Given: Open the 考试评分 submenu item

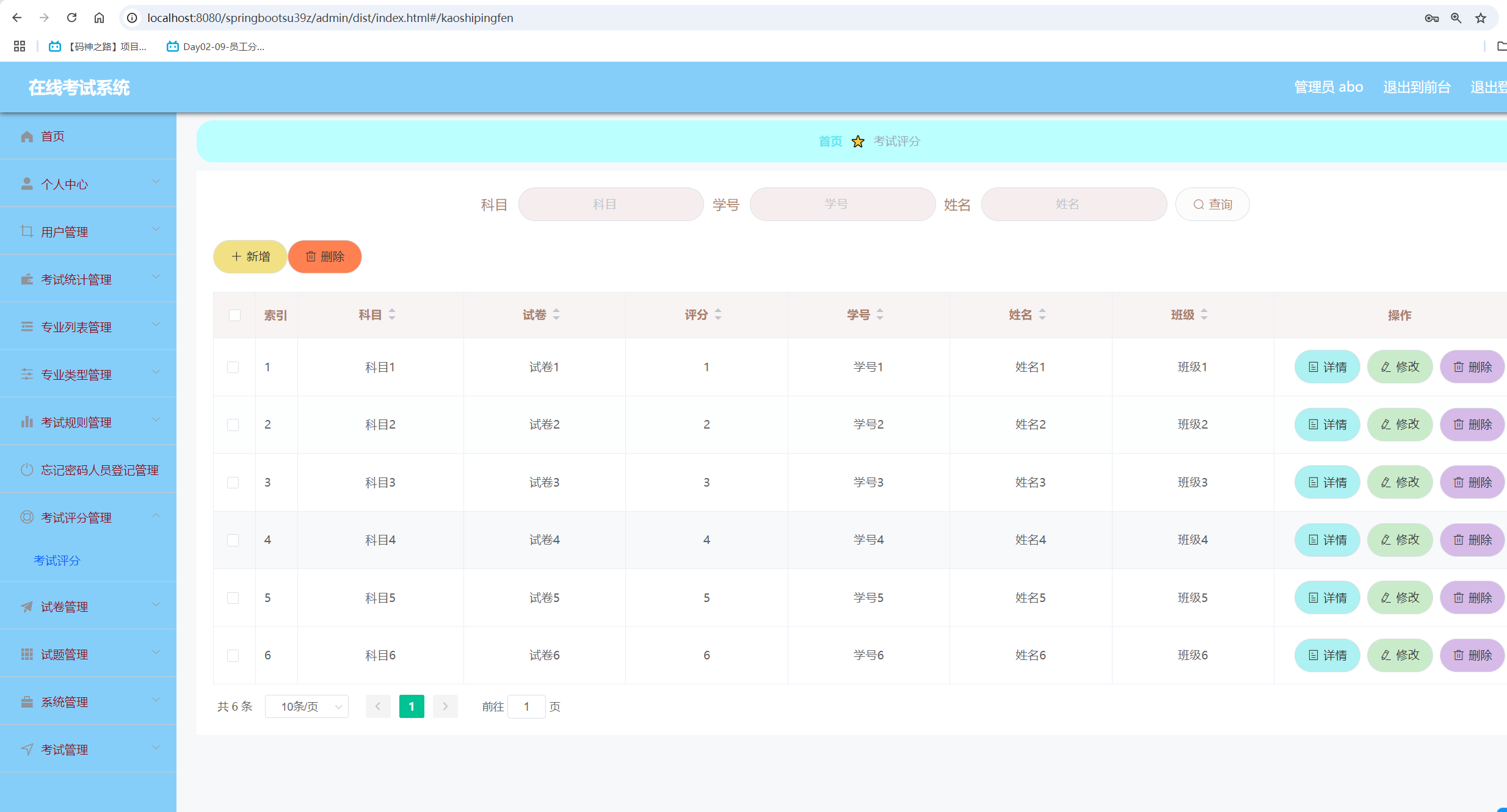Looking at the screenshot, I should (57, 560).
